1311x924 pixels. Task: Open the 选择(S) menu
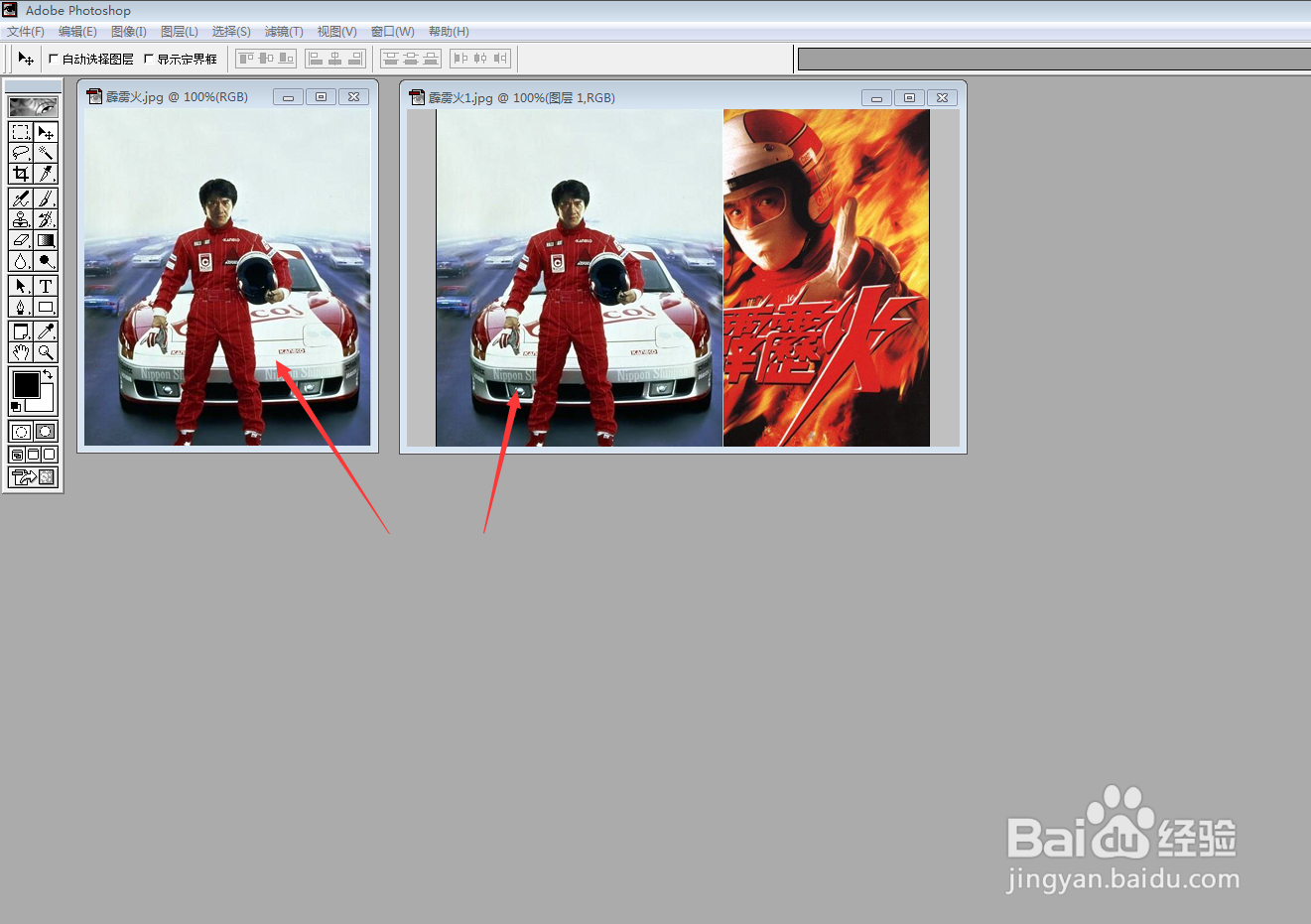point(231,32)
